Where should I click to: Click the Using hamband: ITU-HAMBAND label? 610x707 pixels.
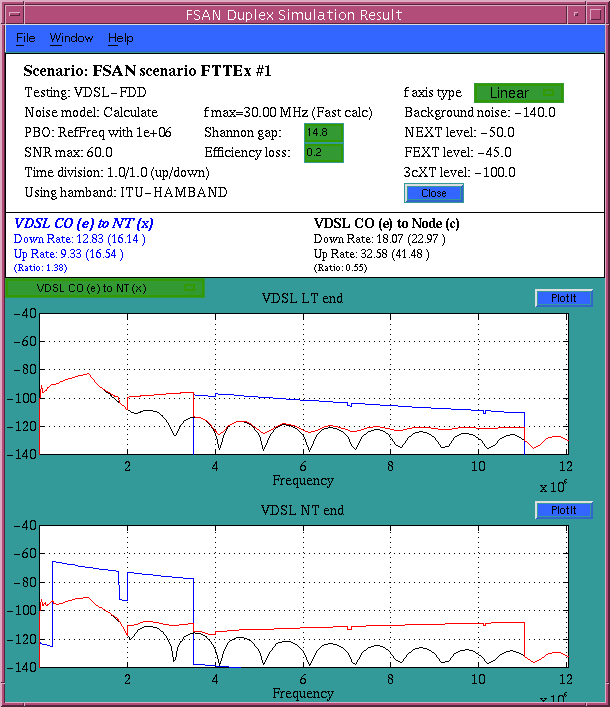click(126, 193)
